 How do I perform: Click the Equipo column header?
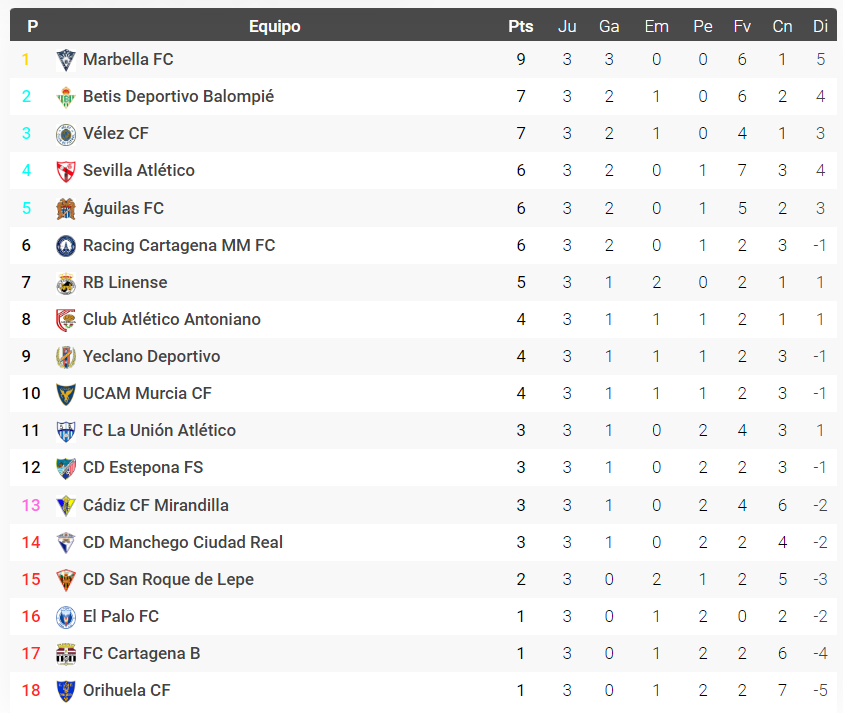pyautogui.click(x=274, y=27)
